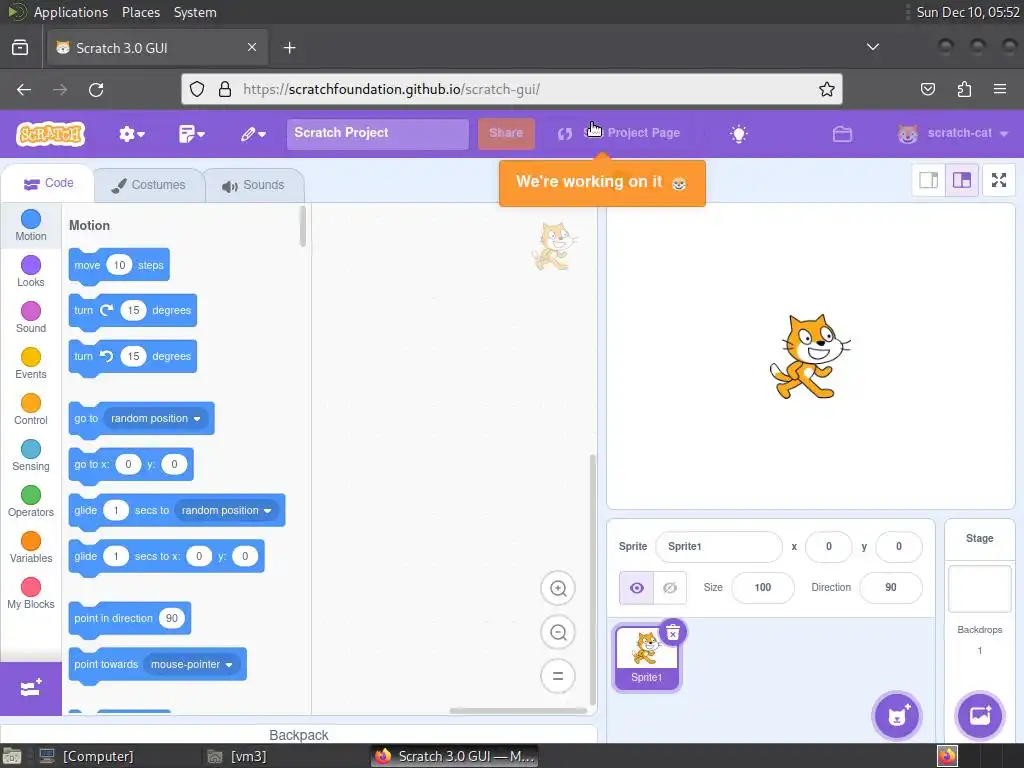This screenshot has width=1024, height=768.
Task: Select the Control block category
Action: coord(31,409)
